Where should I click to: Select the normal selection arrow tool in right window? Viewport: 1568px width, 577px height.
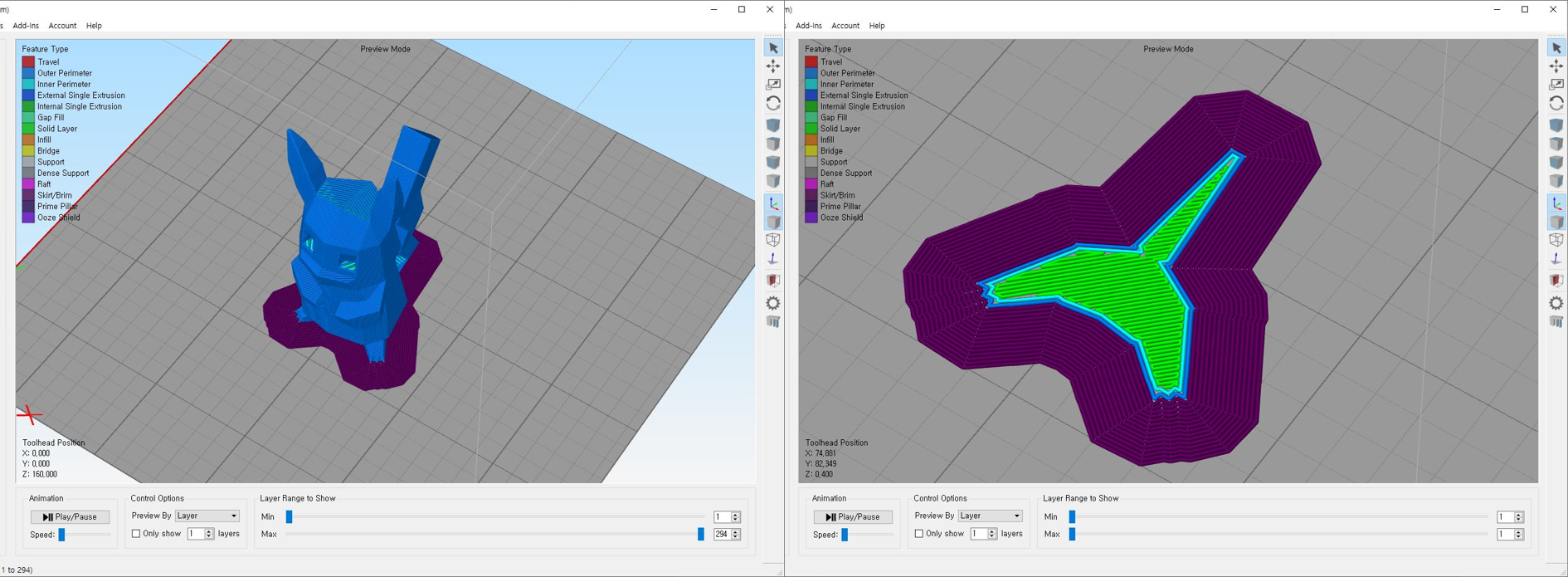pyautogui.click(x=1556, y=48)
